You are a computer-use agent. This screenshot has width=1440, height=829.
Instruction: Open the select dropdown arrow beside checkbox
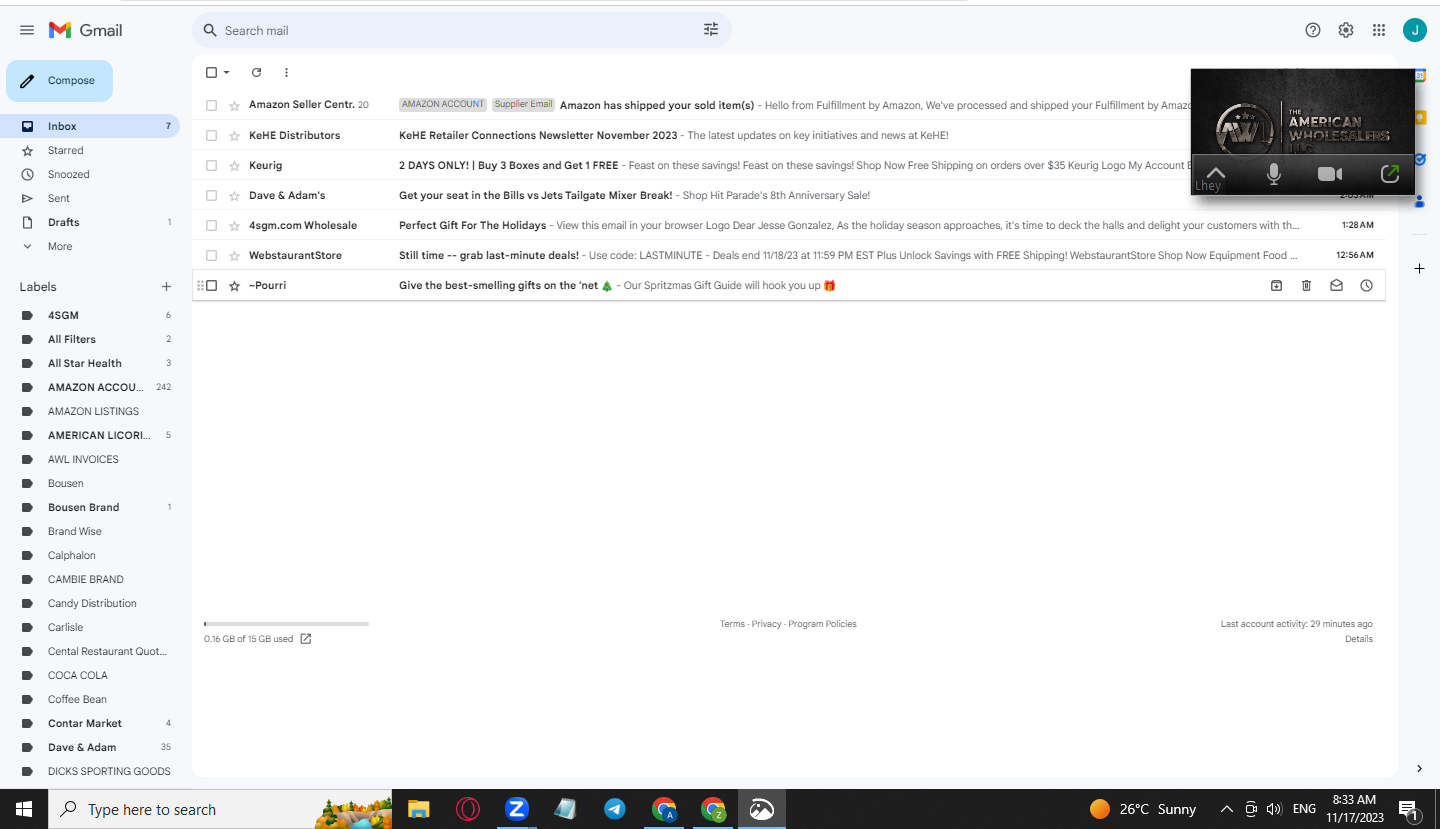tap(226, 72)
